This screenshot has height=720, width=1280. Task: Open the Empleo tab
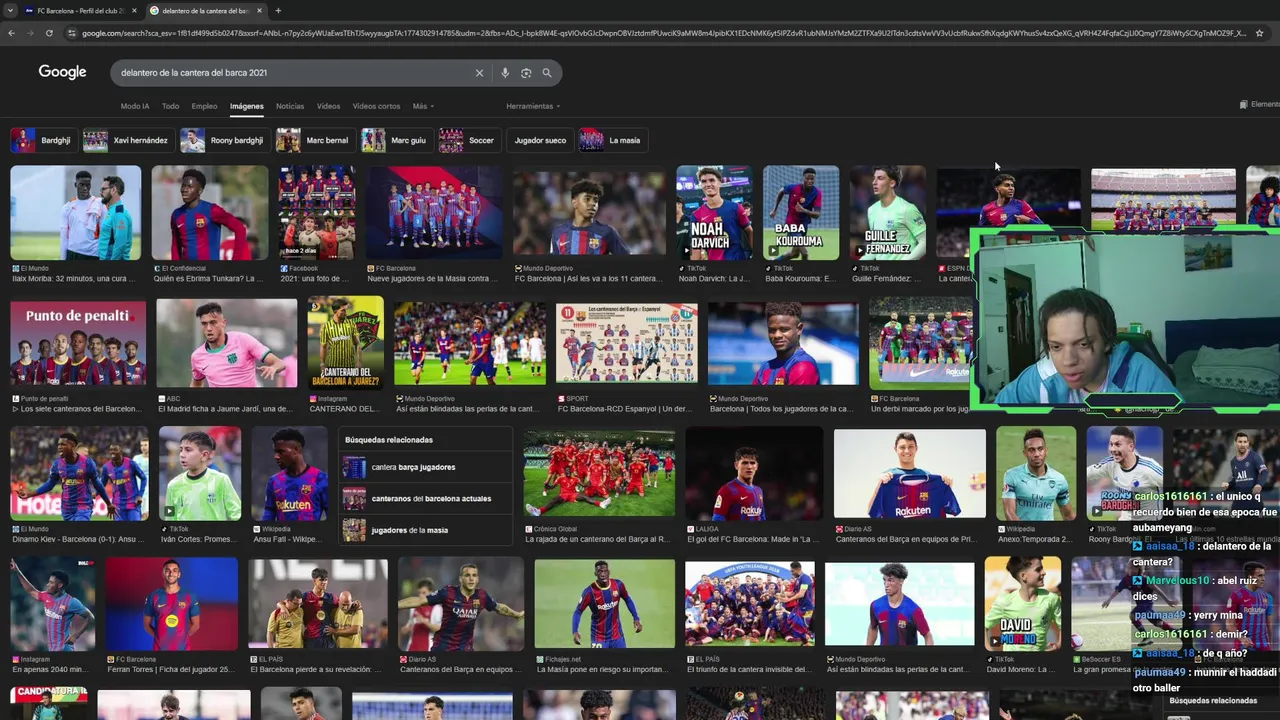tap(204, 106)
